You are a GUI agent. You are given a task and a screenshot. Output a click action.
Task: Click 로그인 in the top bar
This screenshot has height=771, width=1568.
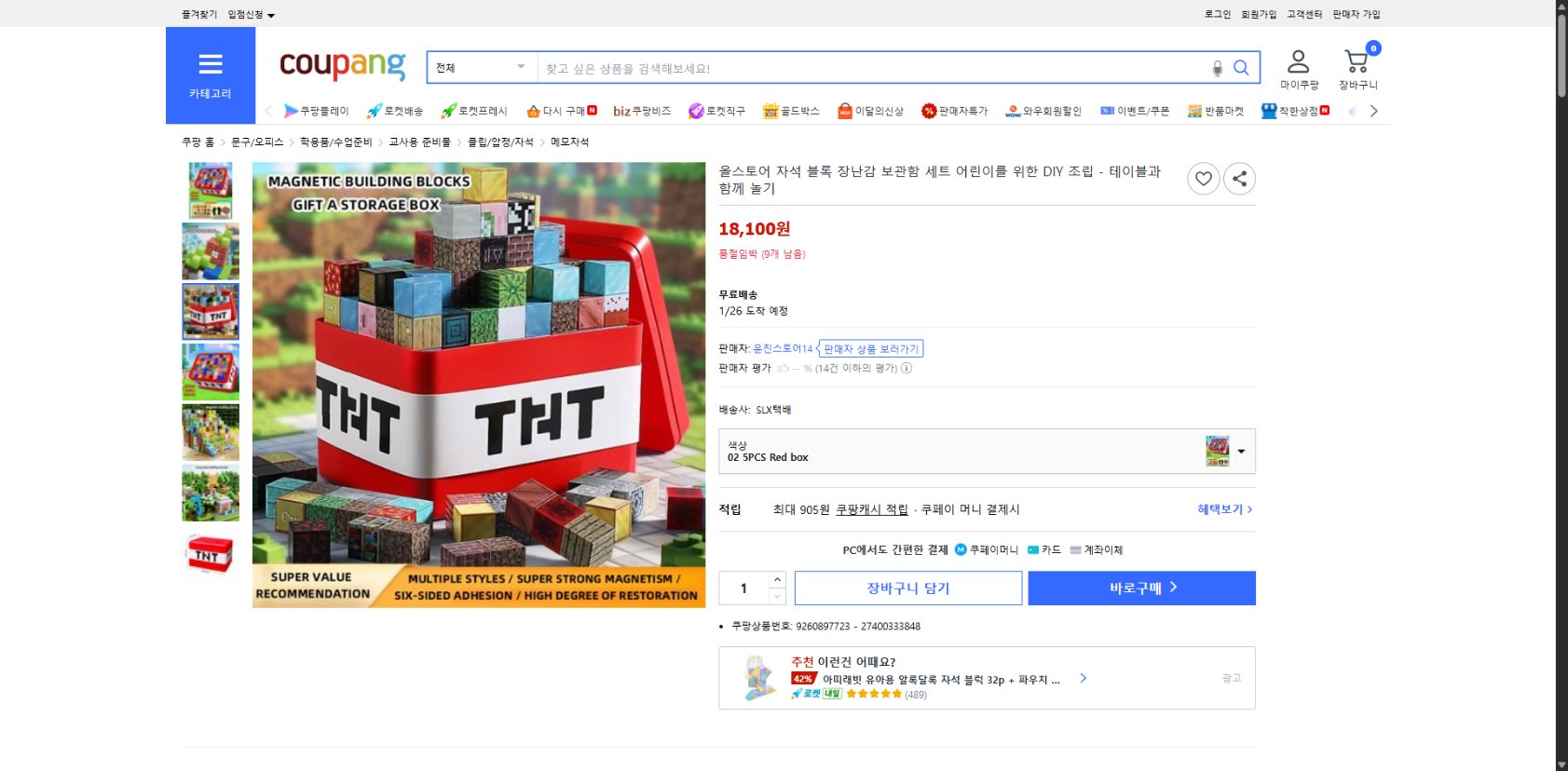click(x=1217, y=14)
